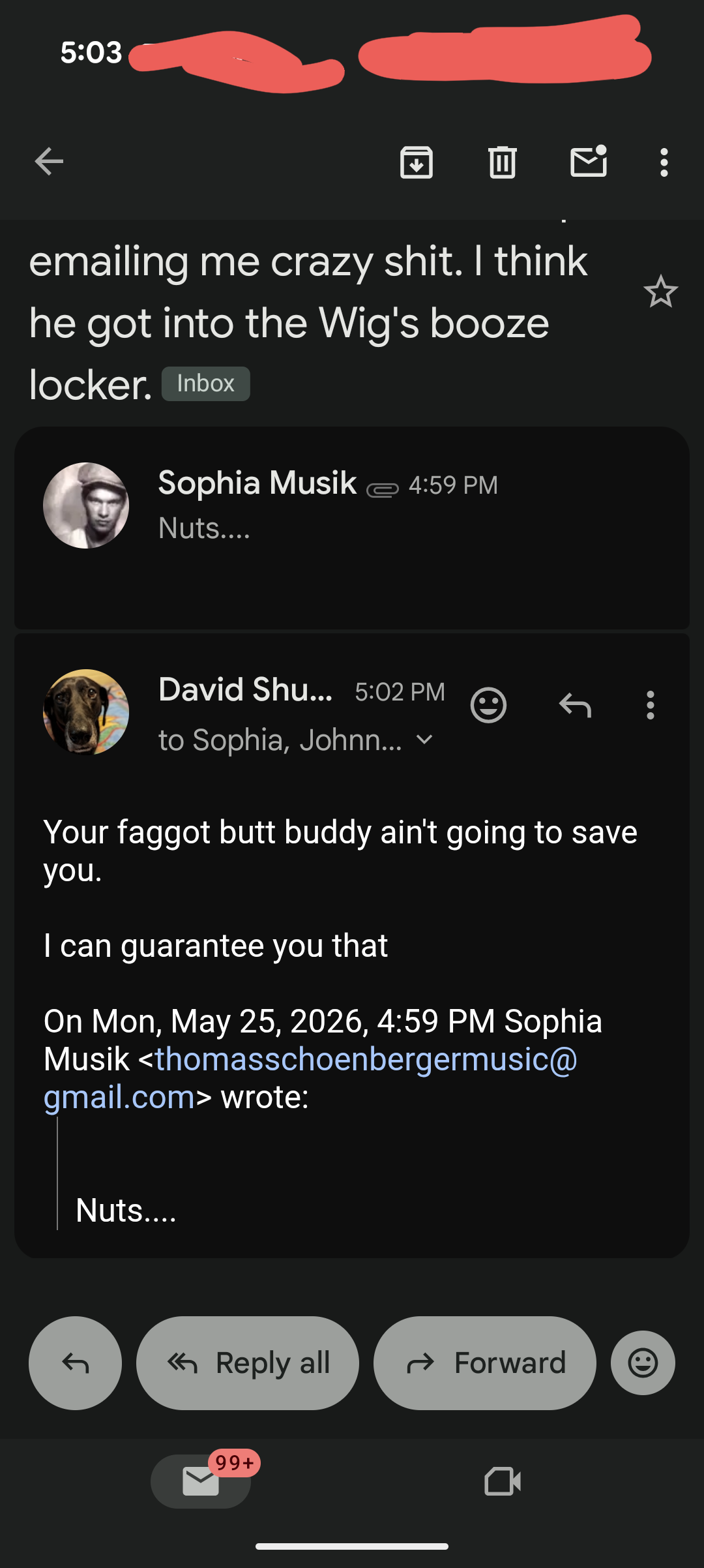Tap the Inbox label chip
704x1568 pixels.
[205, 384]
